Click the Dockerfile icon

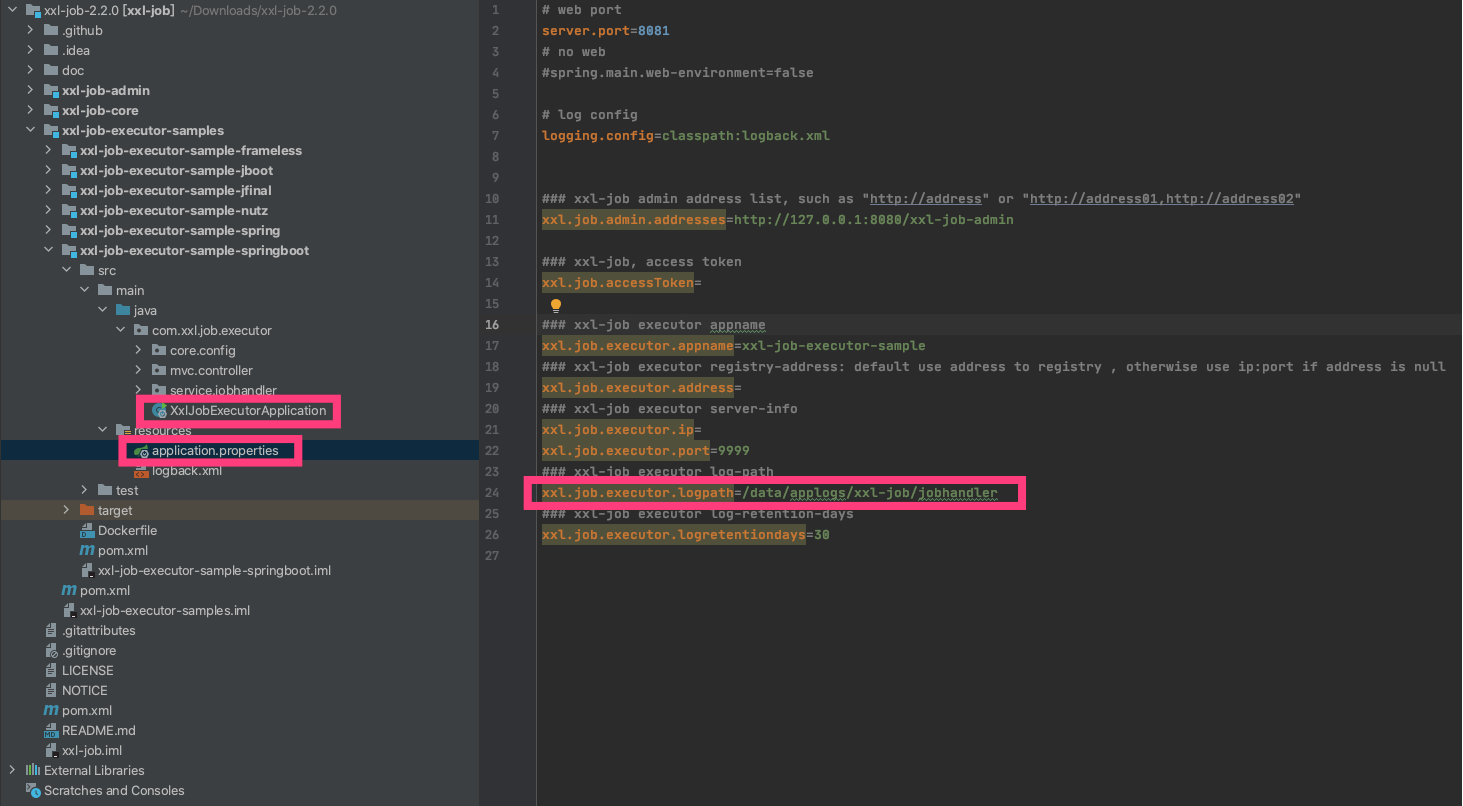(88, 531)
